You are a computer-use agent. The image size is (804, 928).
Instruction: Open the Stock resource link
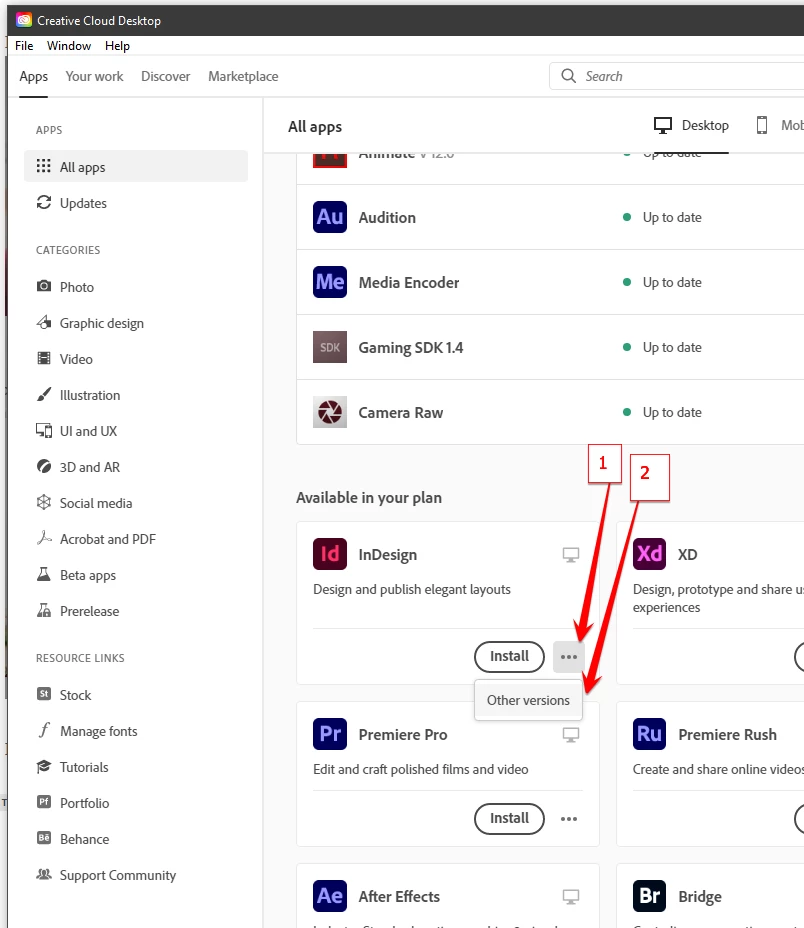[x=75, y=695]
